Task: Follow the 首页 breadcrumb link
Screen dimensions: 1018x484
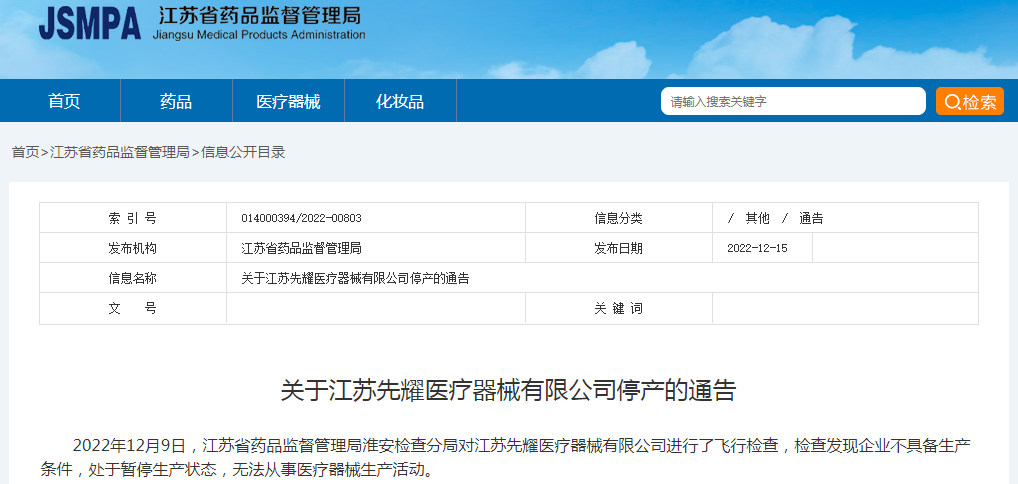Action: tap(25, 153)
